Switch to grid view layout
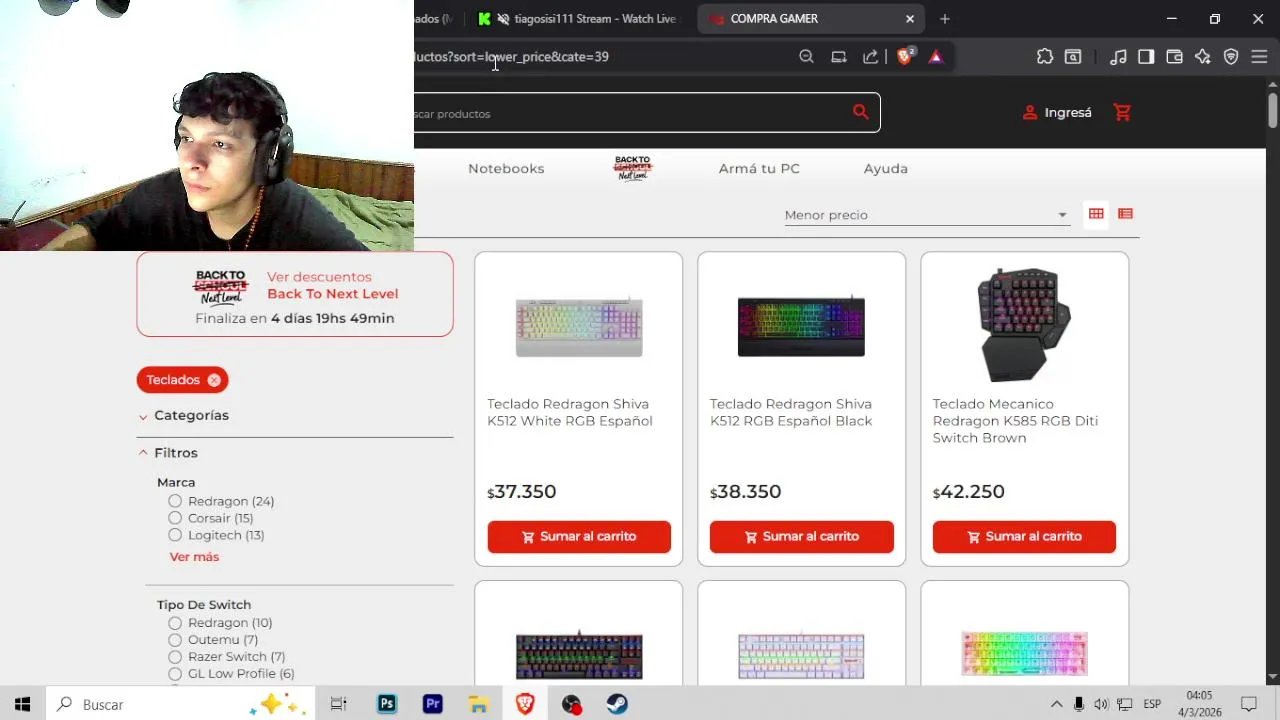Image resolution: width=1280 pixels, height=720 pixels. pyautogui.click(x=1096, y=213)
